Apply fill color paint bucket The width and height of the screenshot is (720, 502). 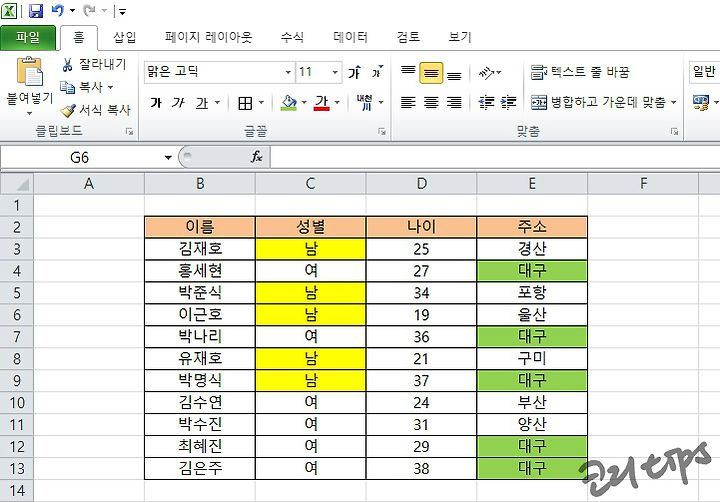[x=288, y=103]
